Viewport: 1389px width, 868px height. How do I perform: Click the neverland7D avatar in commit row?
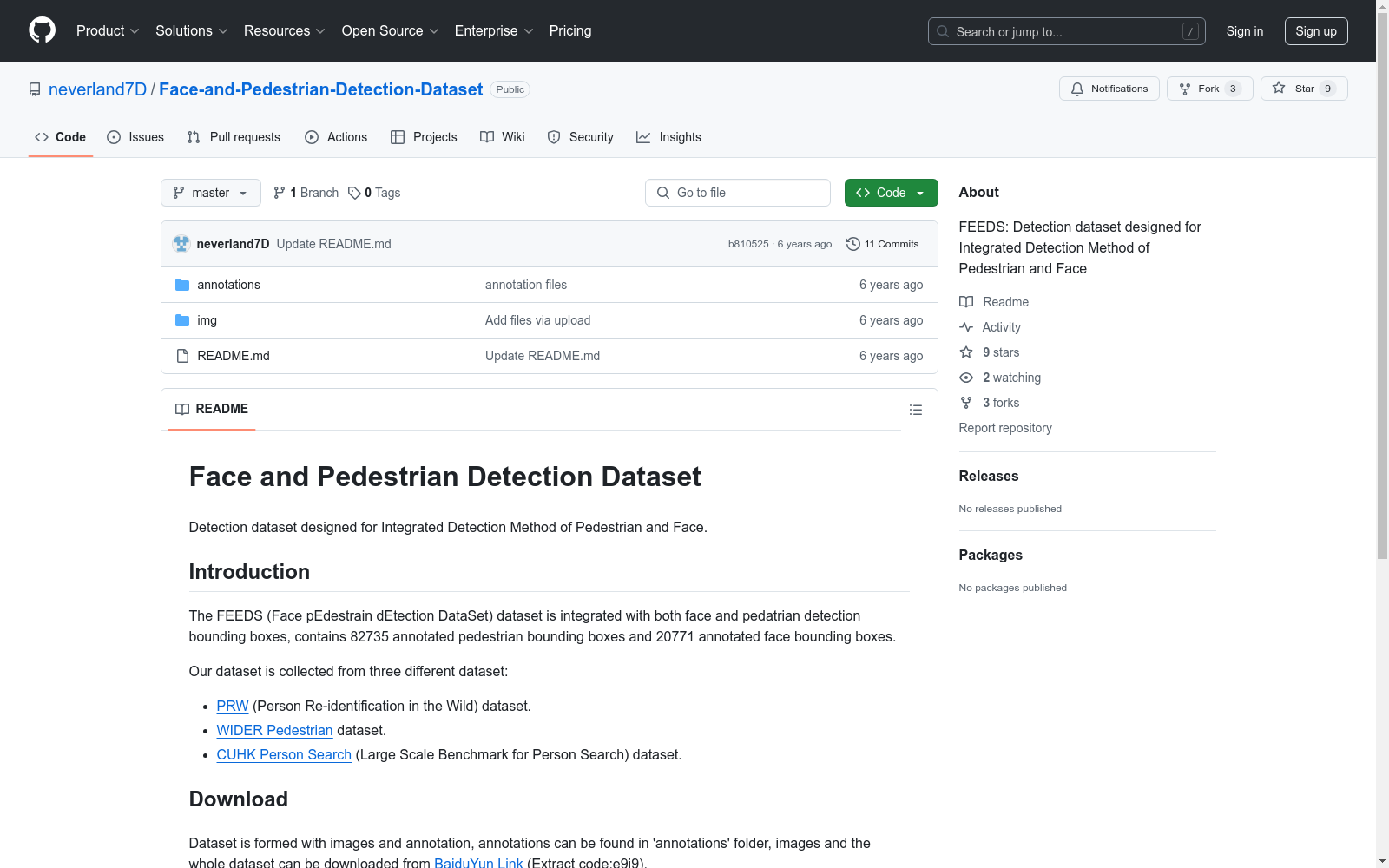tap(181, 244)
